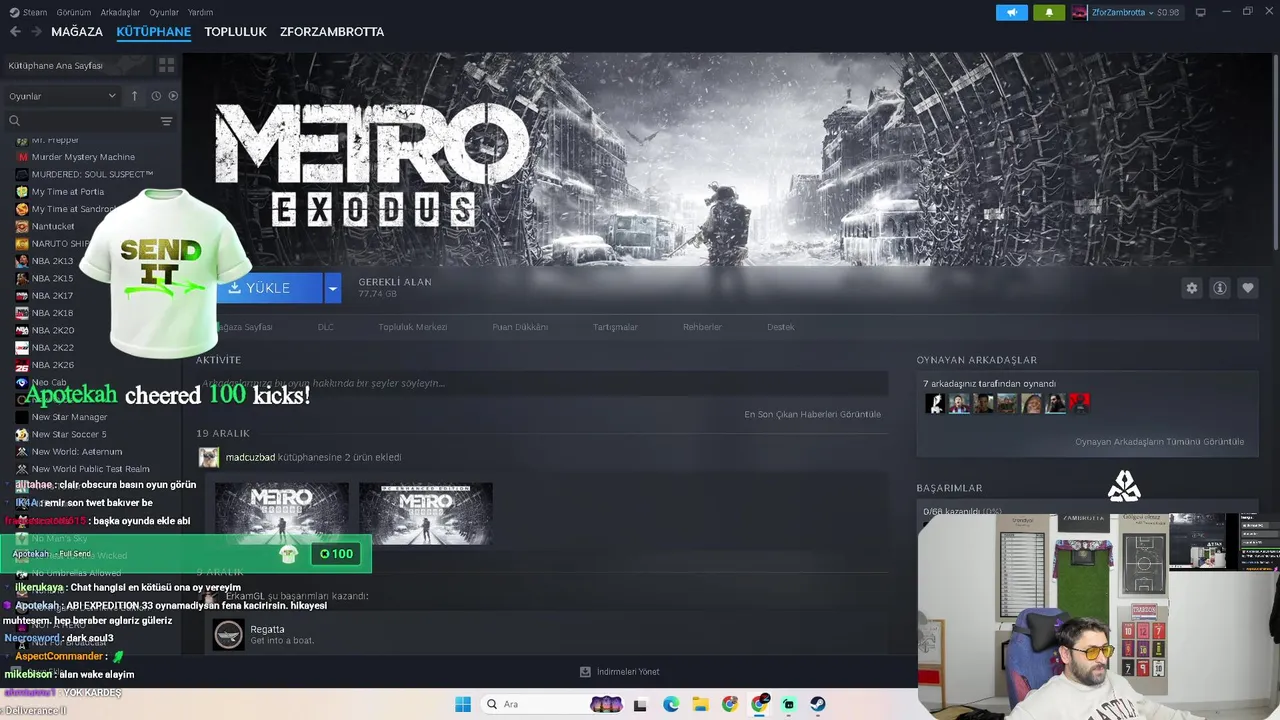1280x720 pixels.
Task: Open the Oyunlar filter dropdown
Action: click(x=63, y=96)
